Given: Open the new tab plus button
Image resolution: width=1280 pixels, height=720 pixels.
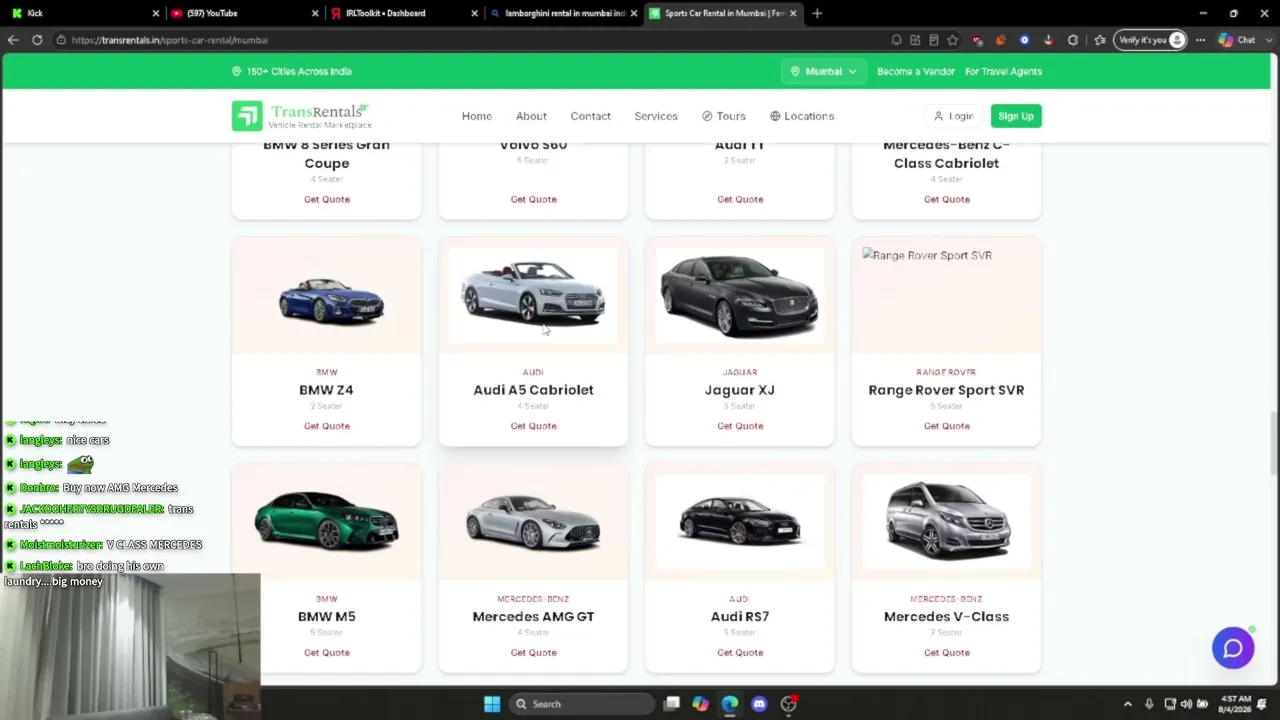Looking at the screenshot, I should pos(817,13).
